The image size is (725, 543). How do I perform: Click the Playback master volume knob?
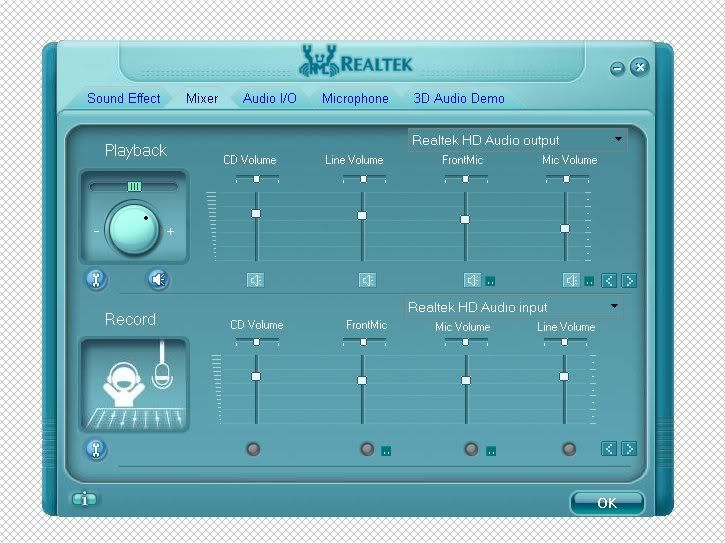(x=134, y=229)
